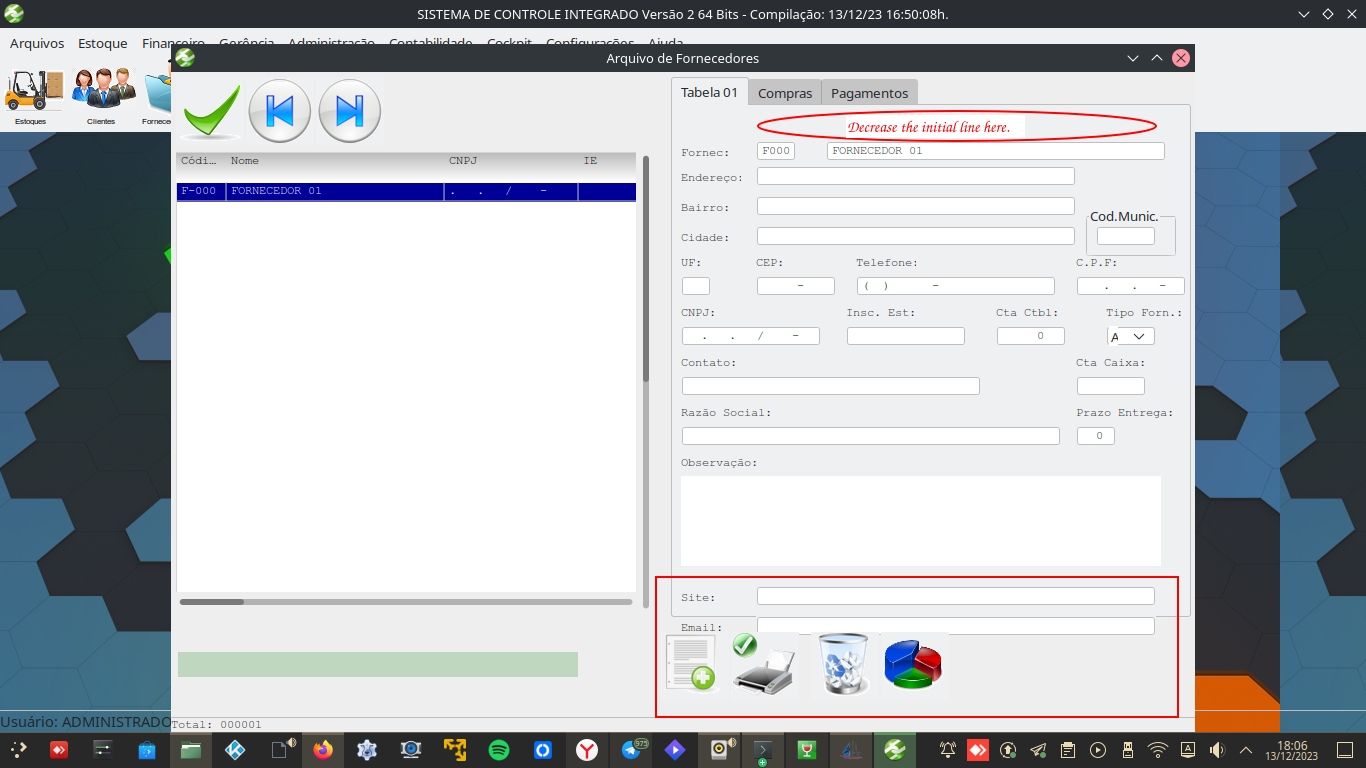Focus the Cod.Munic. field
Viewport: 1366px width, 768px height.
click(1126, 236)
